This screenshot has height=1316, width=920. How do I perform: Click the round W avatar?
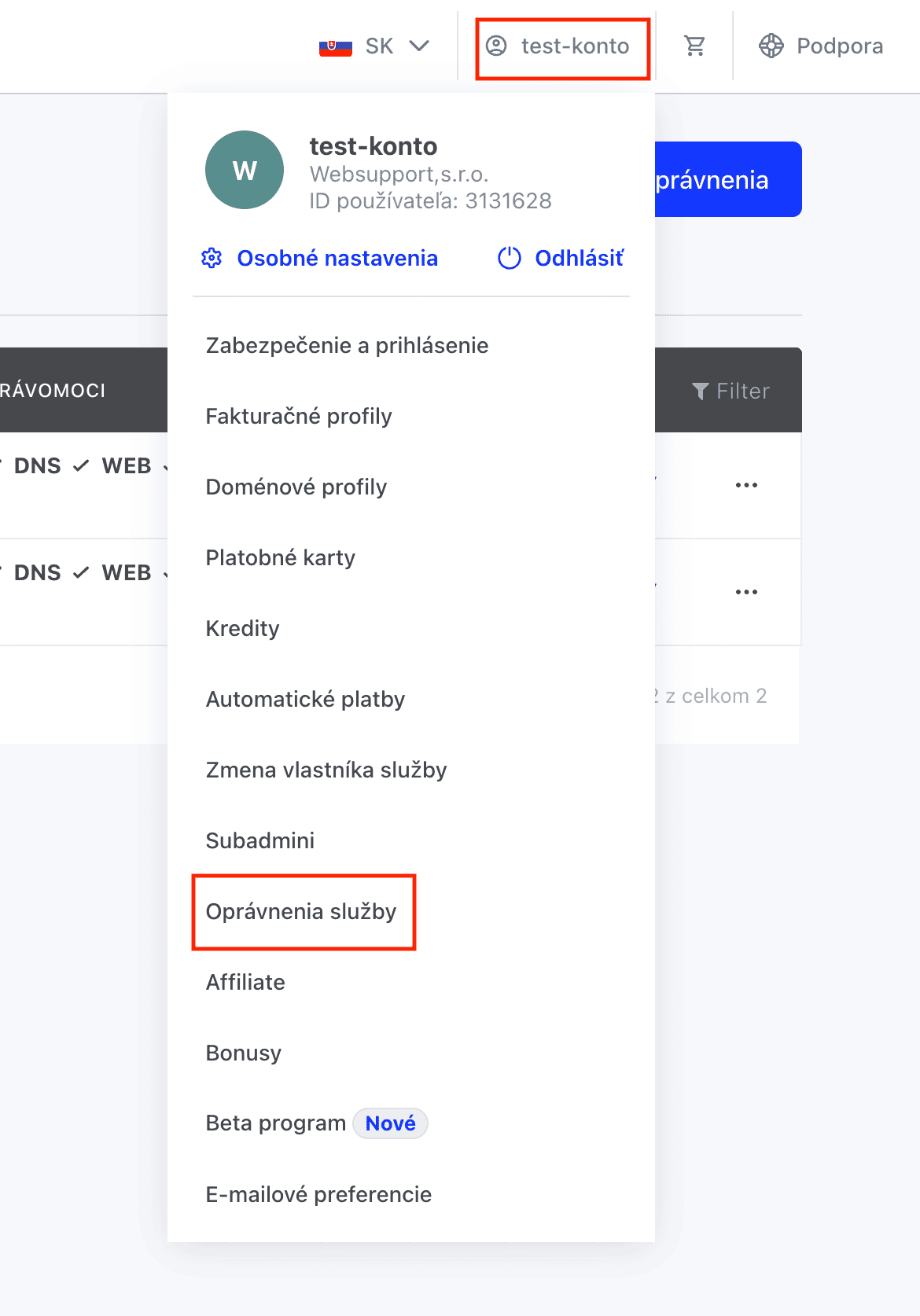click(245, 170)
